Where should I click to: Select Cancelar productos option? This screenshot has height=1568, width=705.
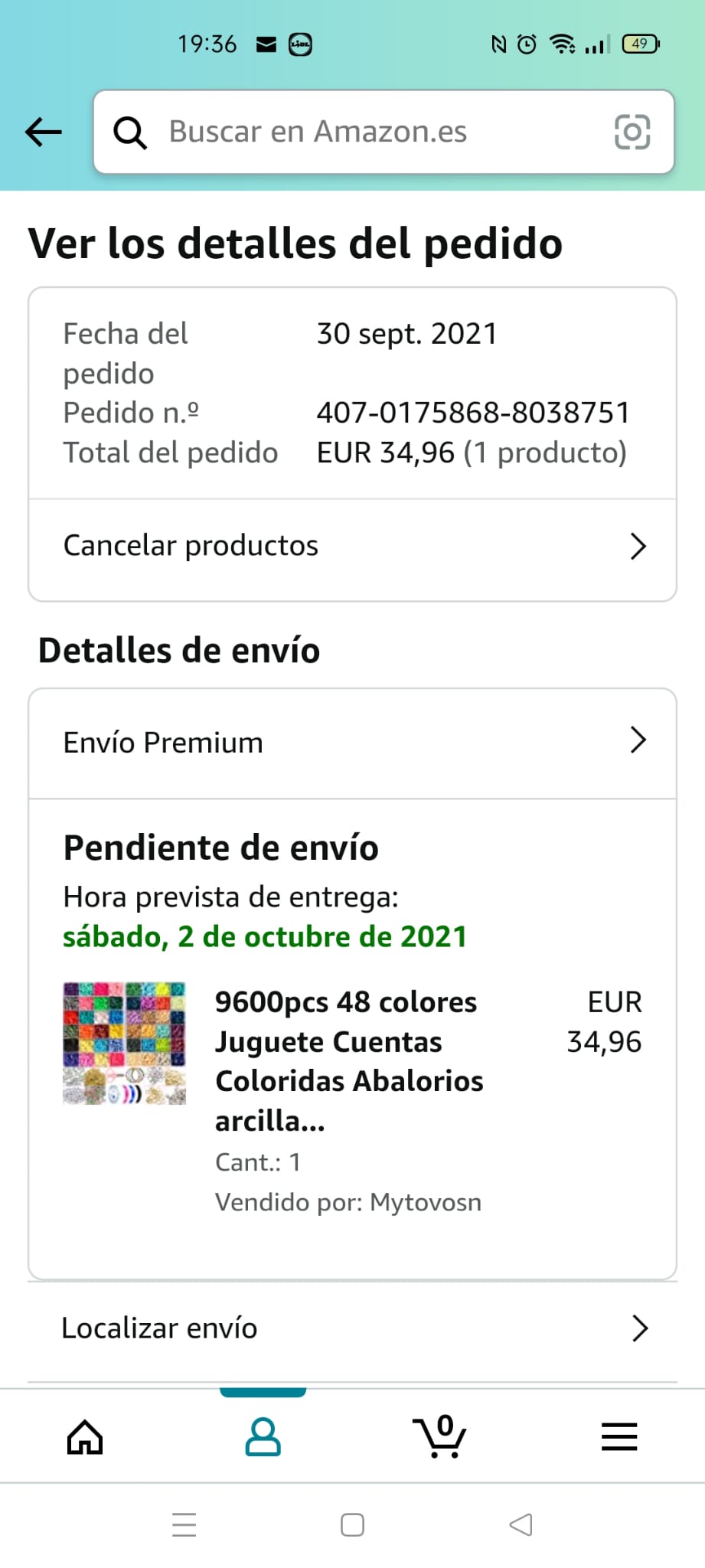[352, 546]
